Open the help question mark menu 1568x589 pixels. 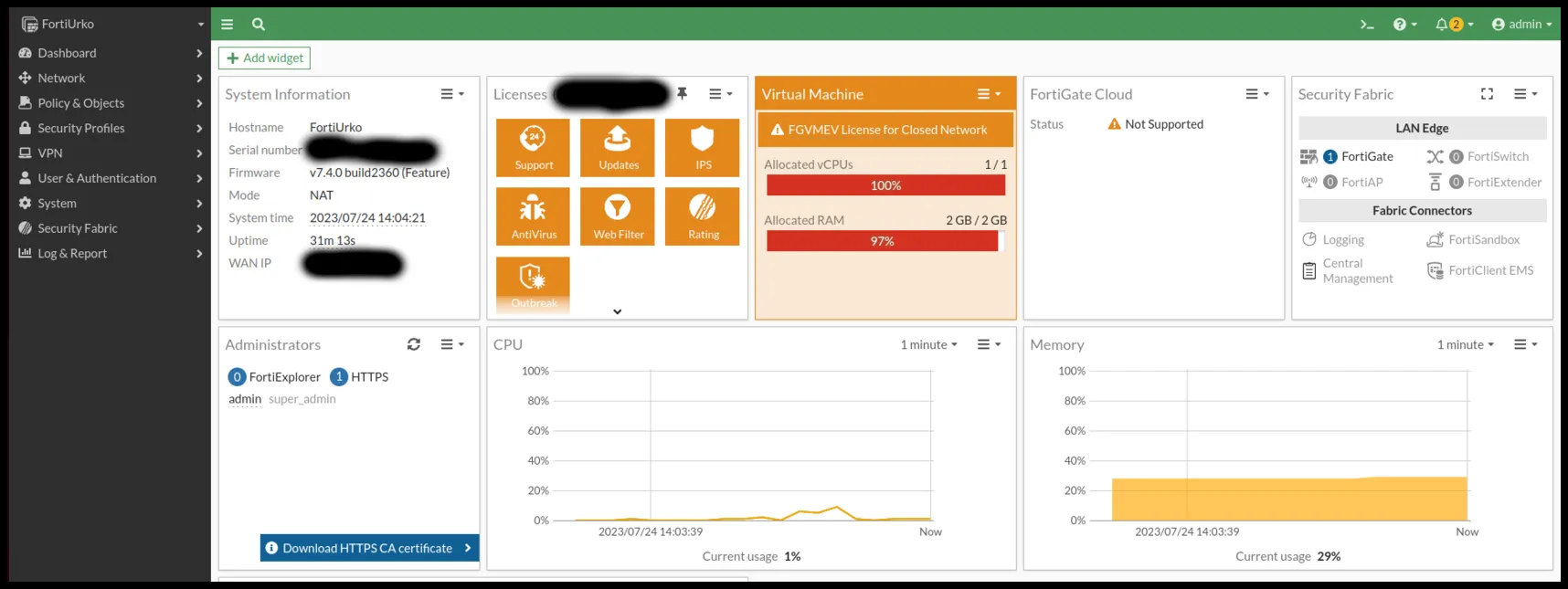click(1404, 25)
